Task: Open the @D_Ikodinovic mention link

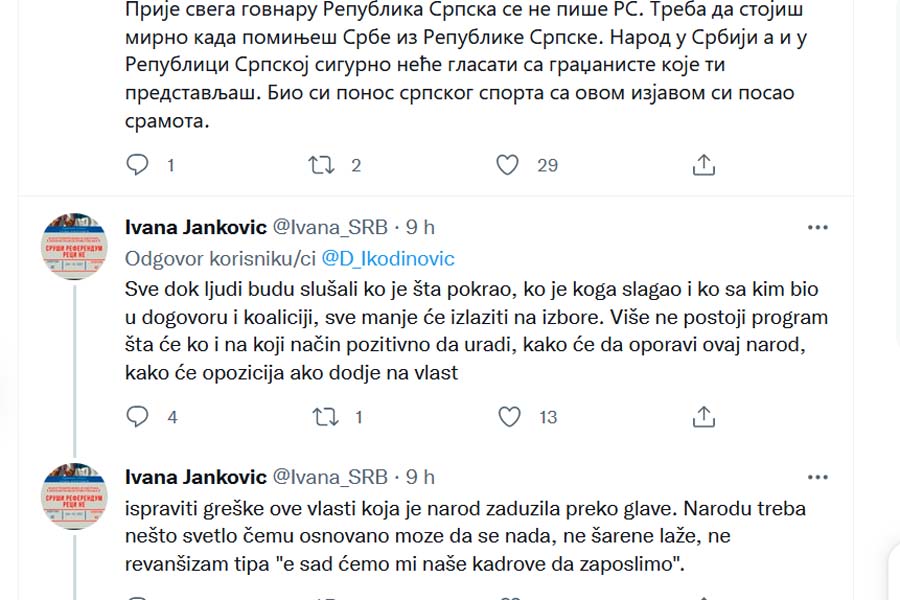Action: coord(387,259)
